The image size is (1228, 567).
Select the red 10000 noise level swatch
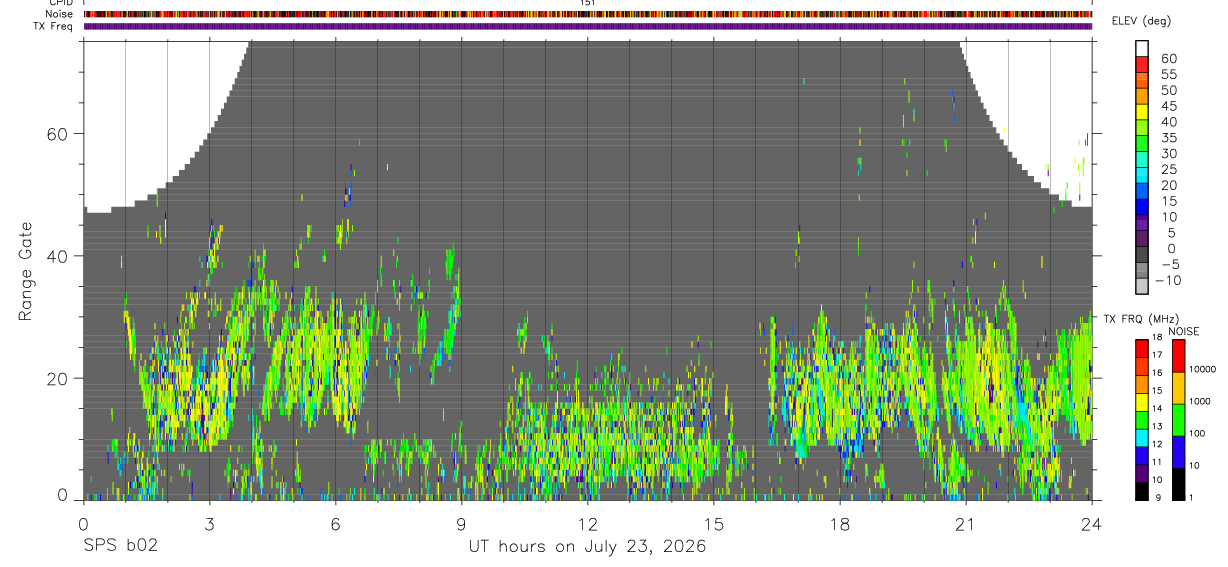click(x=1179, y=356)
